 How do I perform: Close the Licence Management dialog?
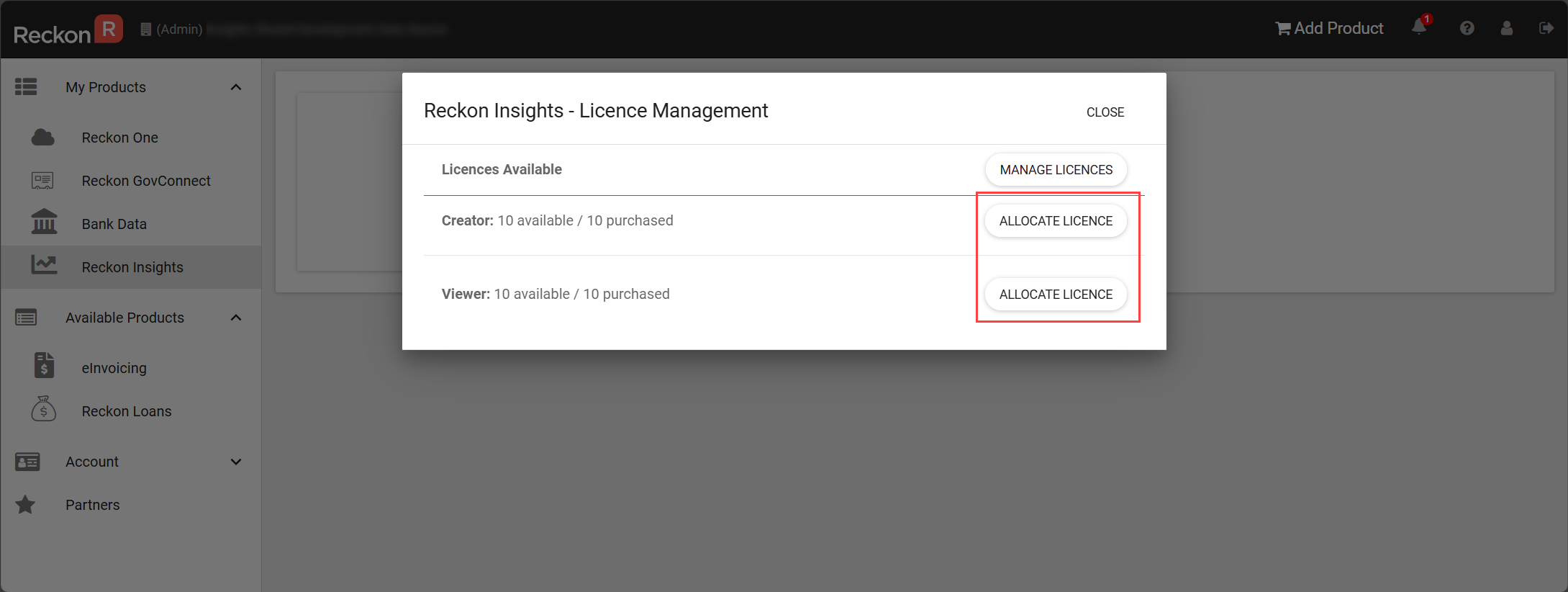pyautogui.click(x=1105, y=112)
